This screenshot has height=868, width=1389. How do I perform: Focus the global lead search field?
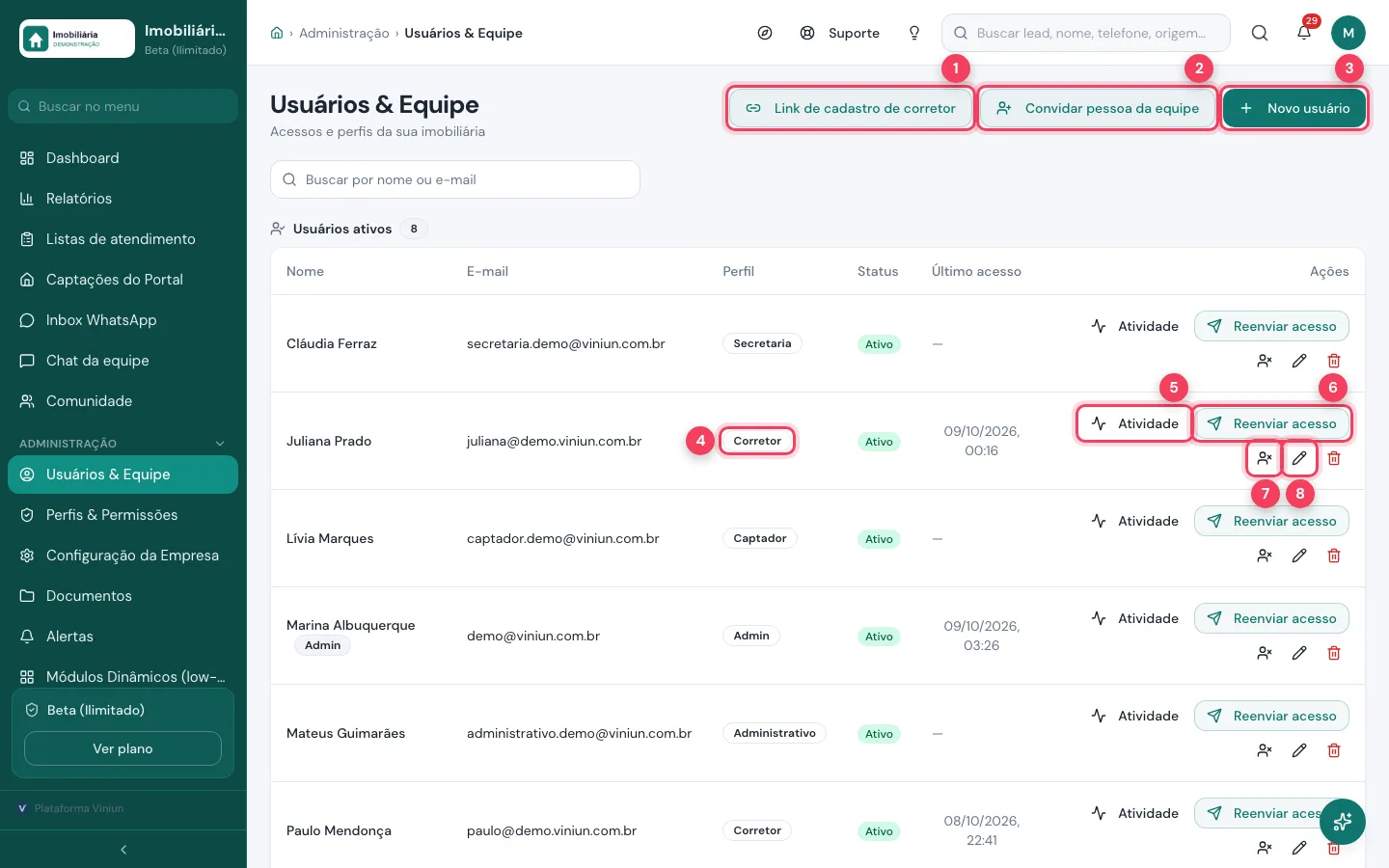(x=1086, y=33)
